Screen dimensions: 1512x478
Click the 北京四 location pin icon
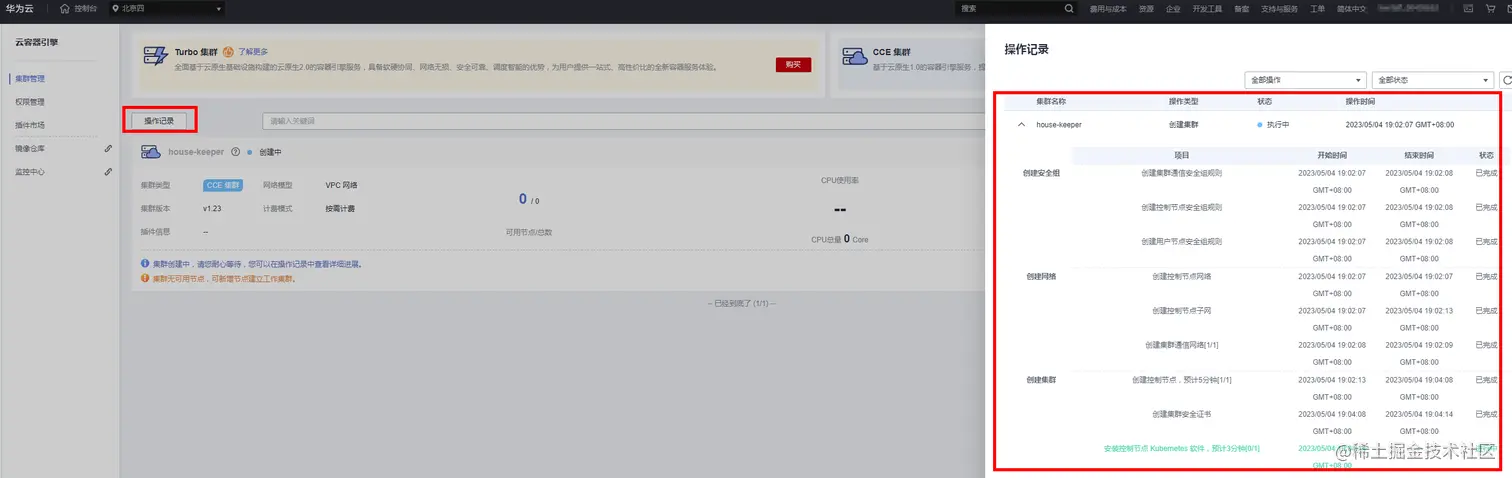[x=115, y=9]
